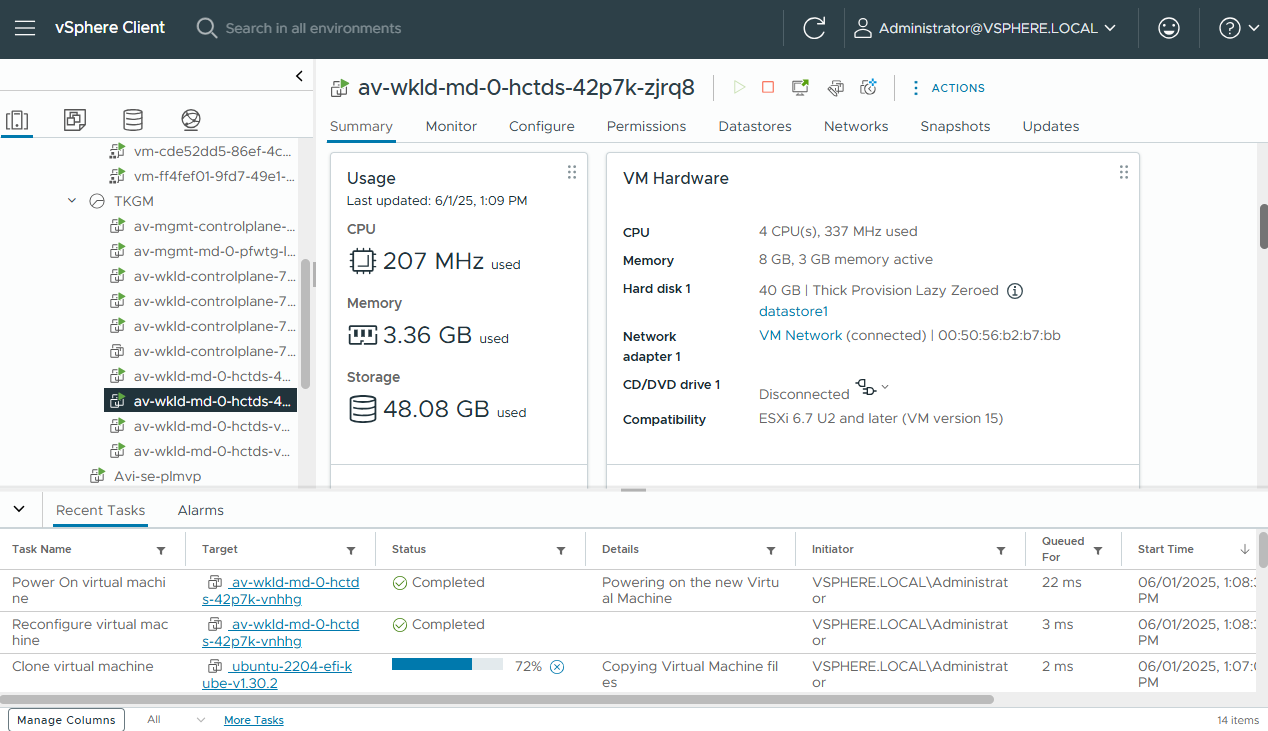The height and width of the screenshot is (731, 1268).
Task: Open the ACTIONS menu
Action: pos(947,88)
